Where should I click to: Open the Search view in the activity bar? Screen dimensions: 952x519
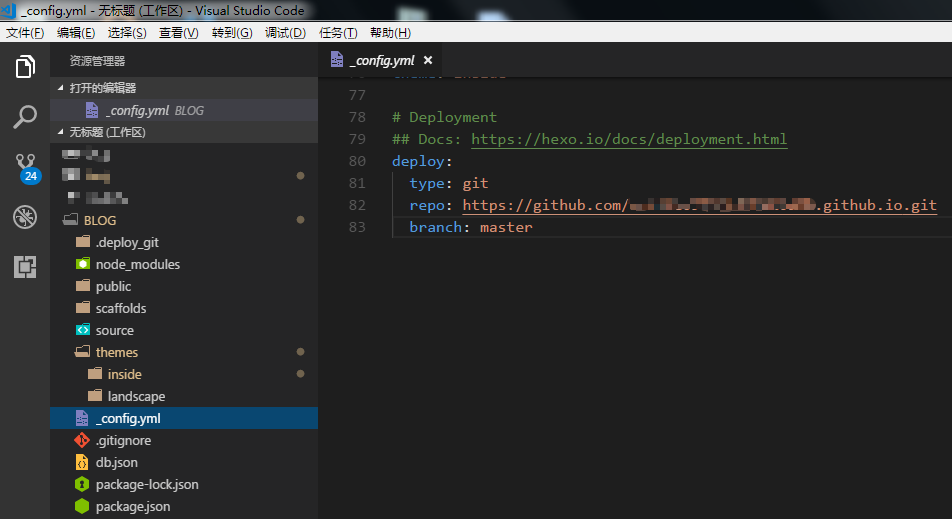pos(25,117)
